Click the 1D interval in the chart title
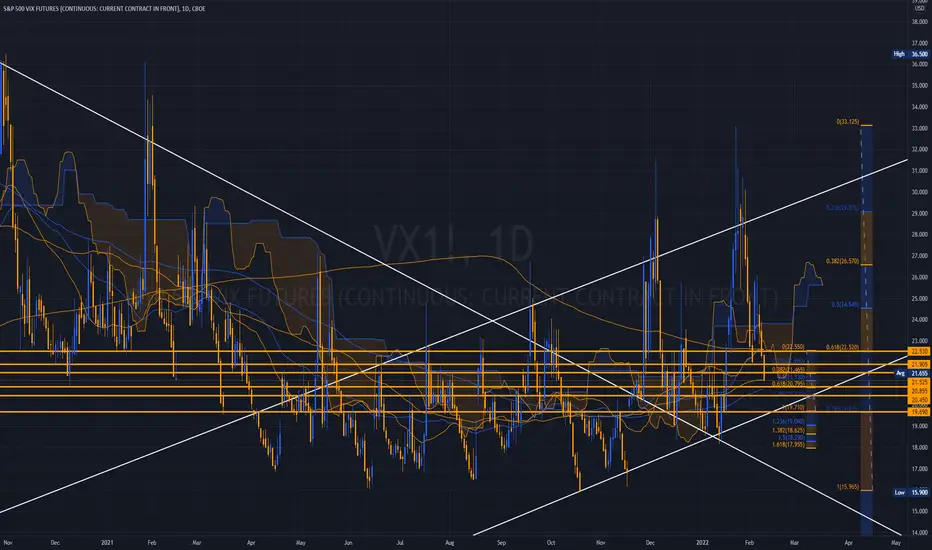 pyautogui.click(x=186, y=9)
